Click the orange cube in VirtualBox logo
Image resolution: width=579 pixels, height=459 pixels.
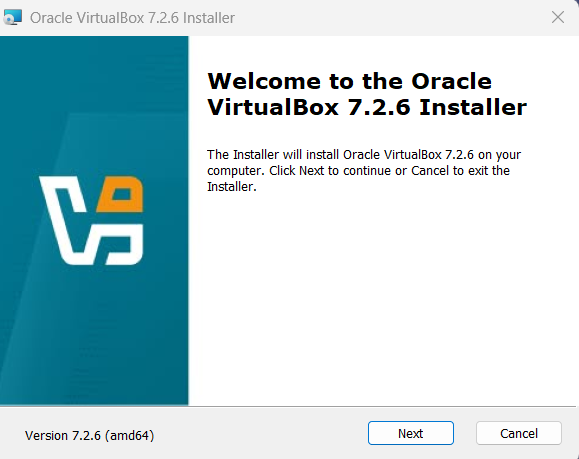click(120, 194)
